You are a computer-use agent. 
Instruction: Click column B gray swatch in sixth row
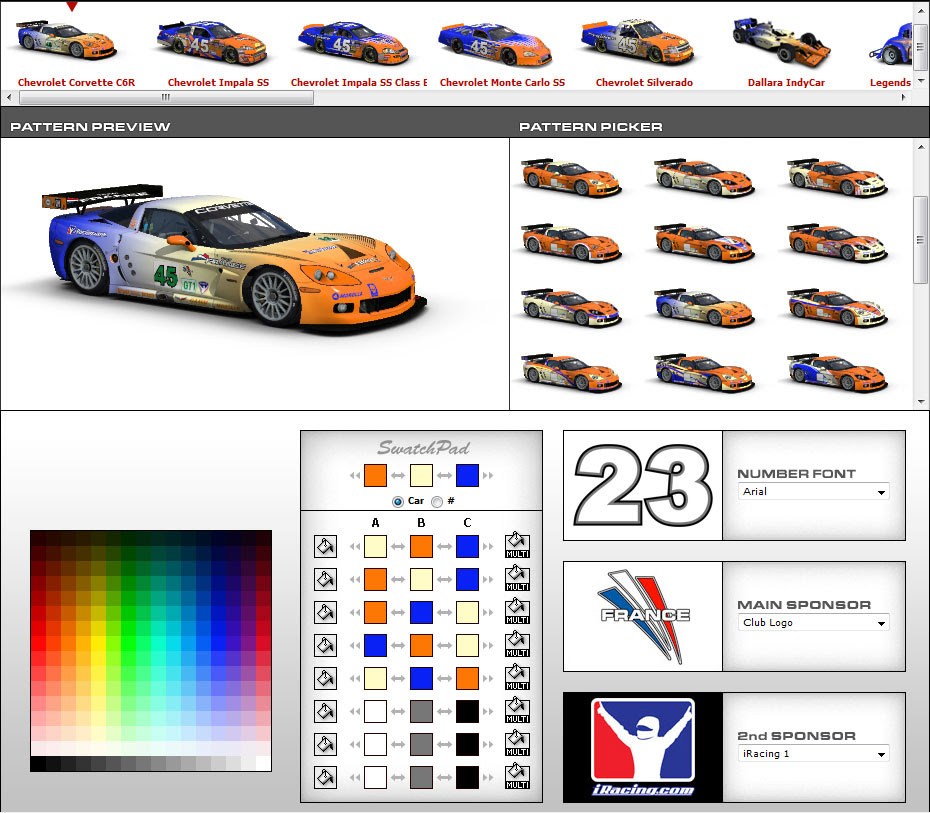coord(421,712)
